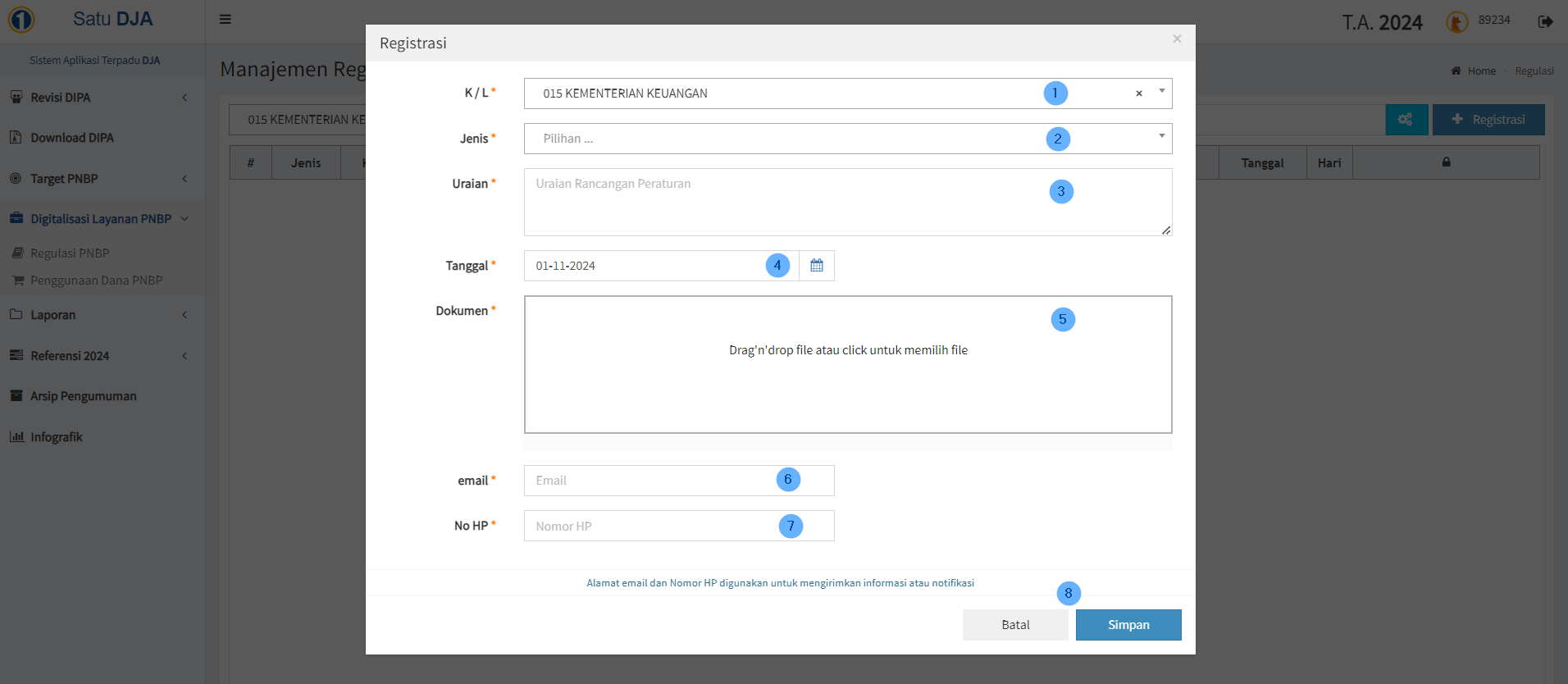Viewport: 1568px width, 684px height.
Task: Click the logout icon at top right
Action: [x=1545, y=21]
